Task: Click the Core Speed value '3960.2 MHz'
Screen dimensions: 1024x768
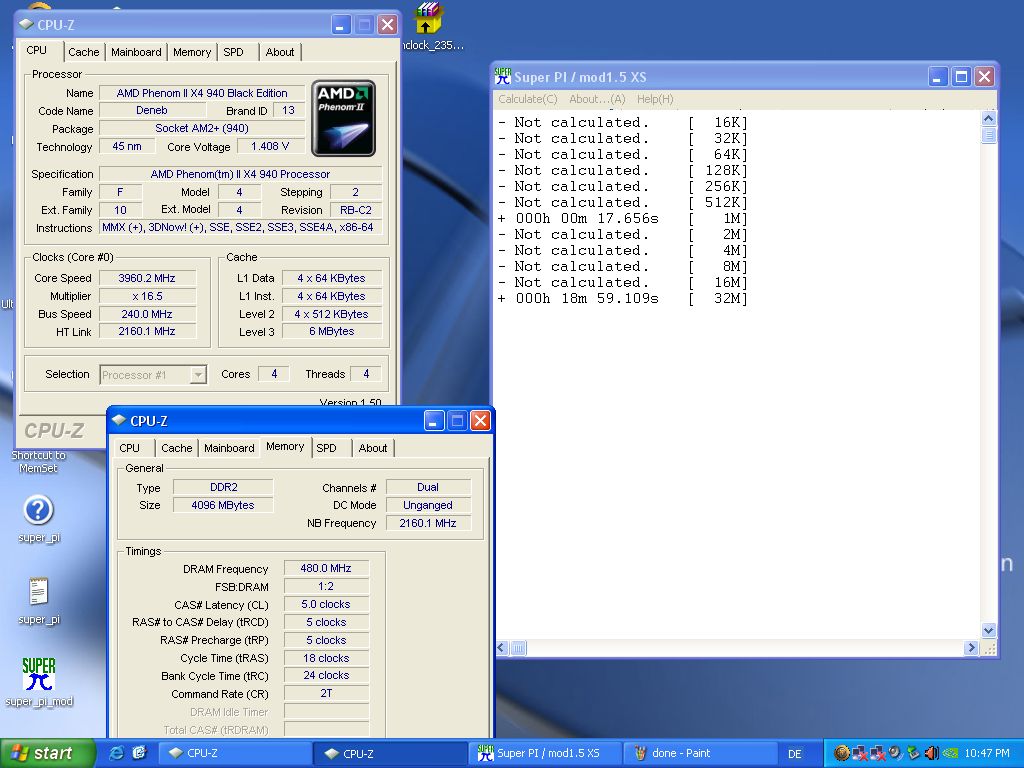Action: click(147, 278)
